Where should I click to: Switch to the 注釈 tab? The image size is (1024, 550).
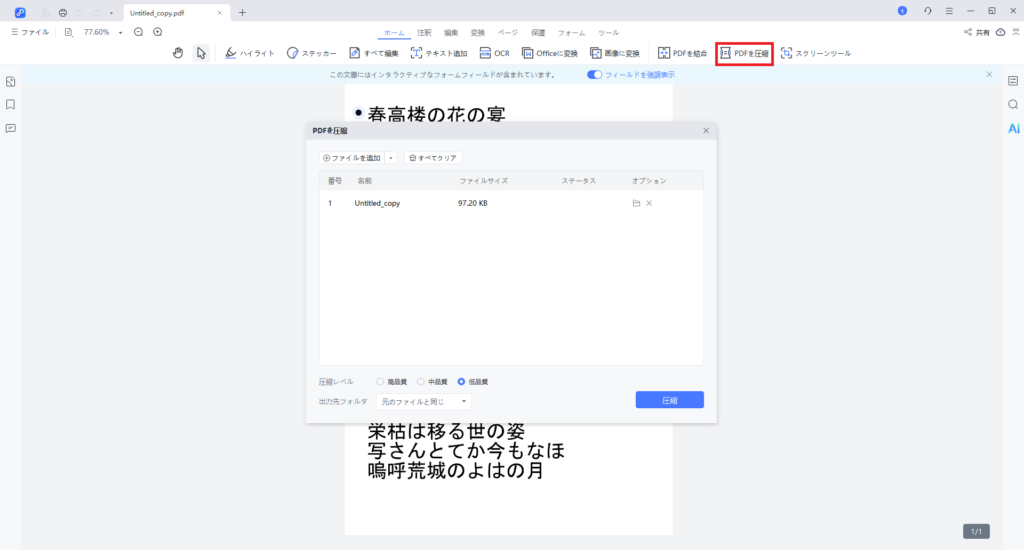(x=424, y=33)
